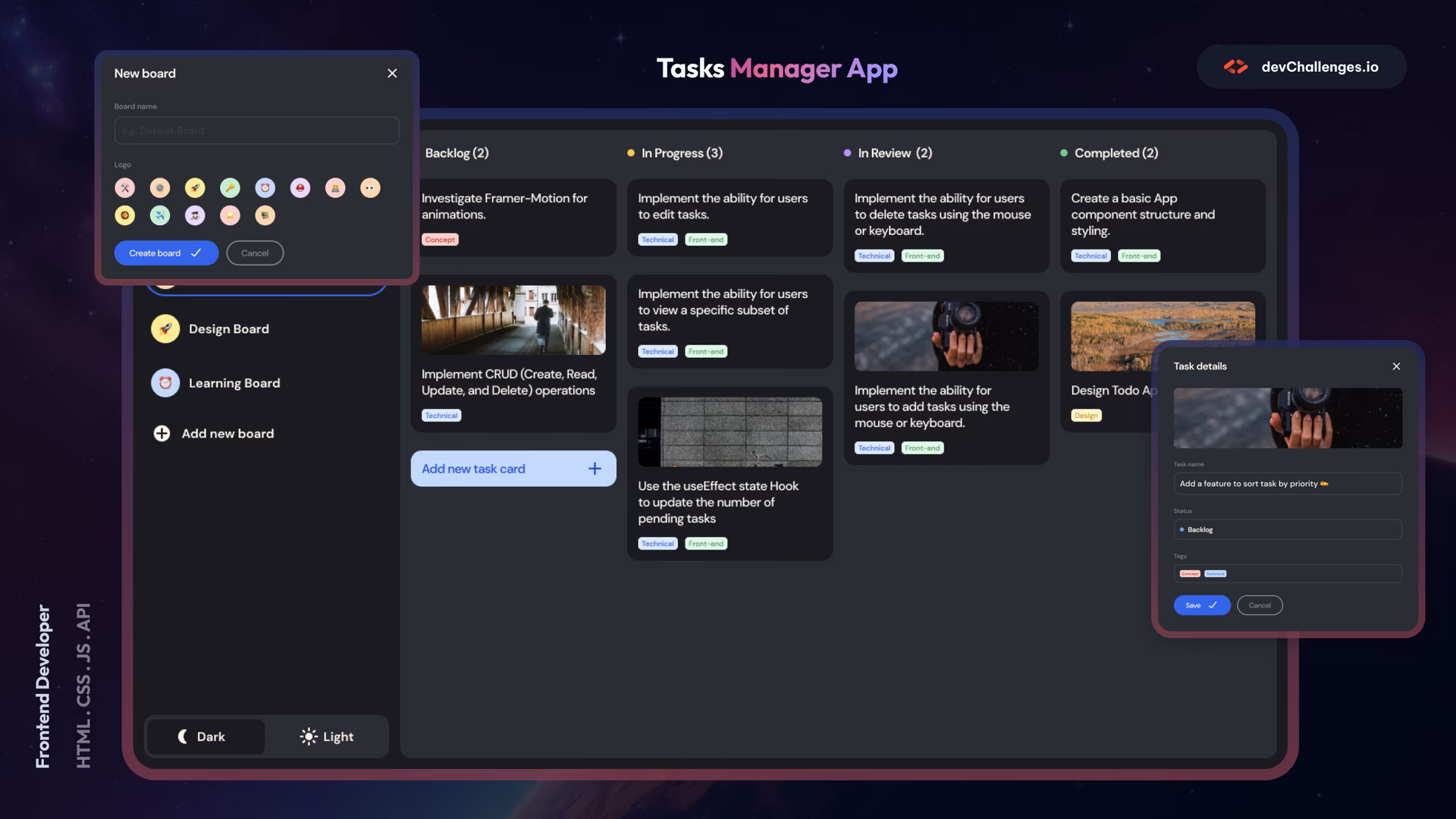Choose the key logo icon

230,188
